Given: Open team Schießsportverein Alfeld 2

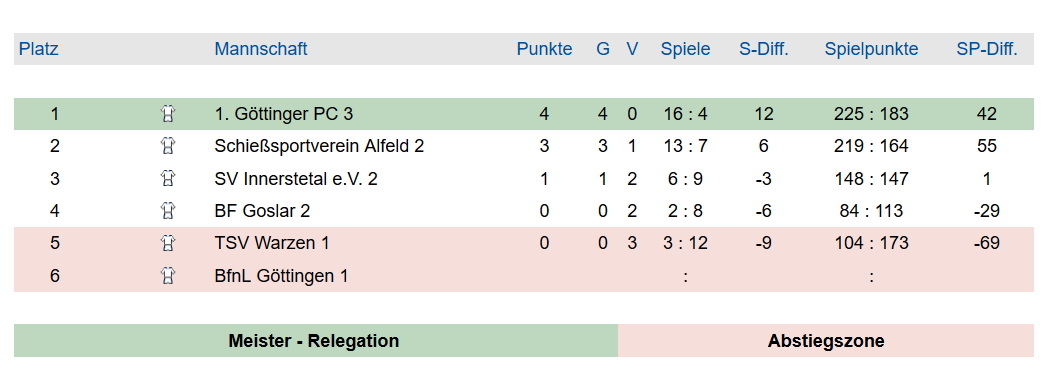Looking at the screenshot, I should (319, 146).
